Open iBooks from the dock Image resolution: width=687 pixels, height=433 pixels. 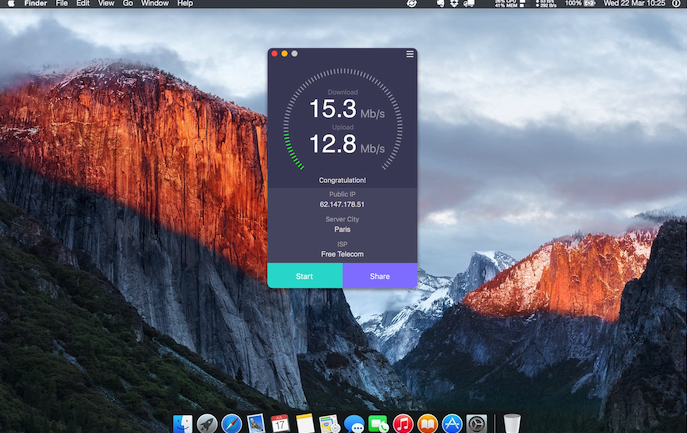pyautogui.click(x=428, y=423)
